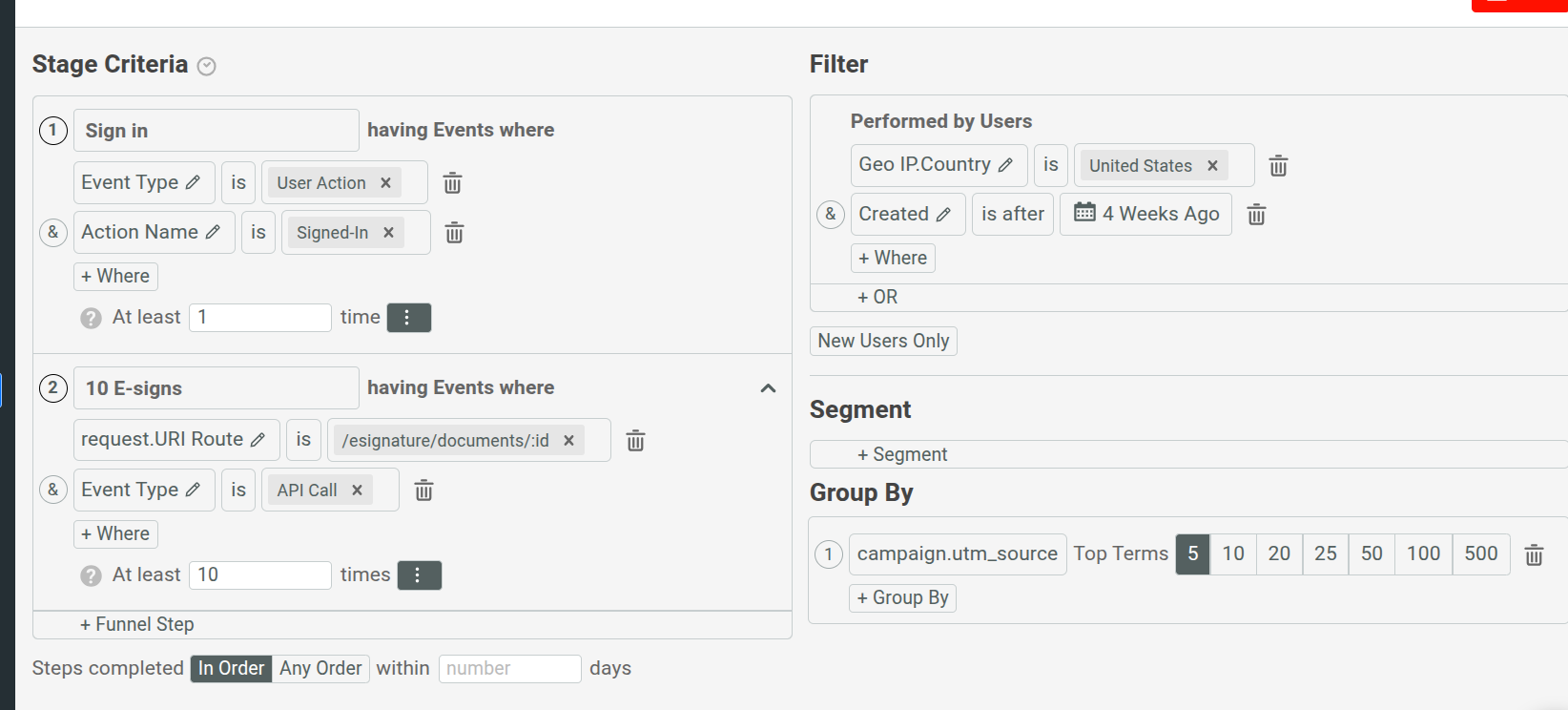Set Top Terms to 5
Viewport: 1568px width, 710px height.
(1193, 554)
